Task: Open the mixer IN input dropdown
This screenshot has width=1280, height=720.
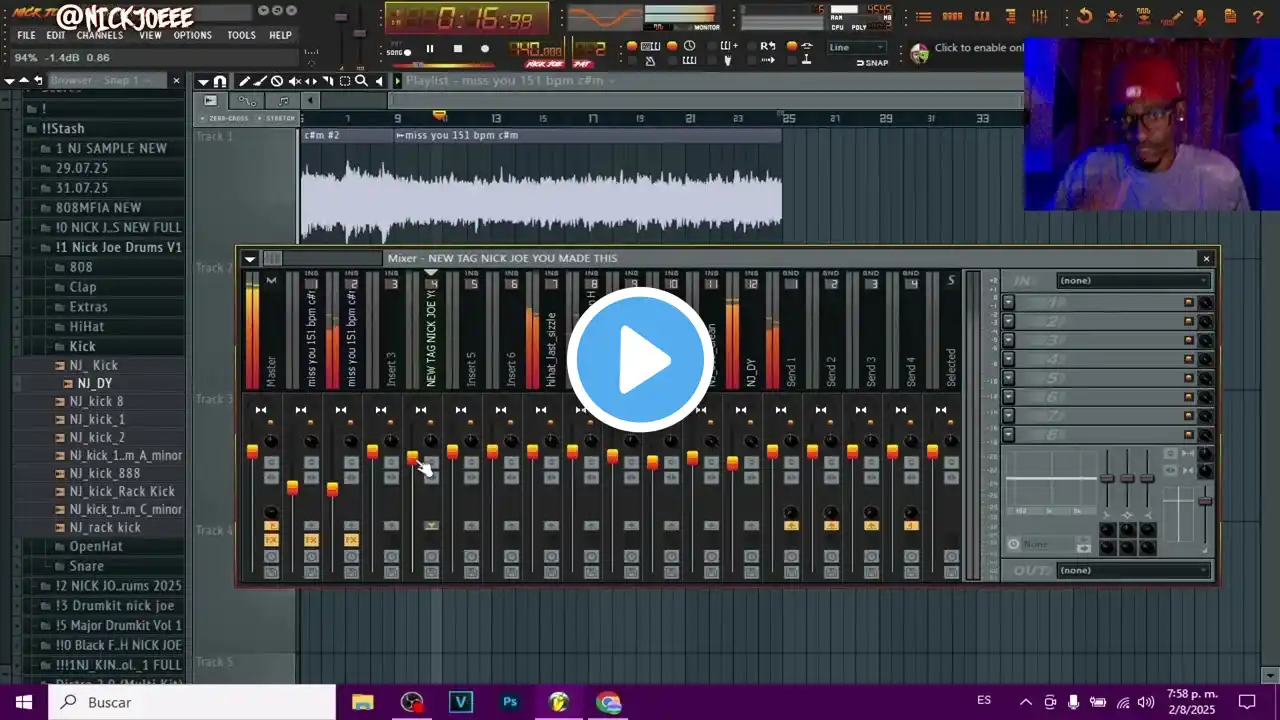Action: coord(1133,281)
